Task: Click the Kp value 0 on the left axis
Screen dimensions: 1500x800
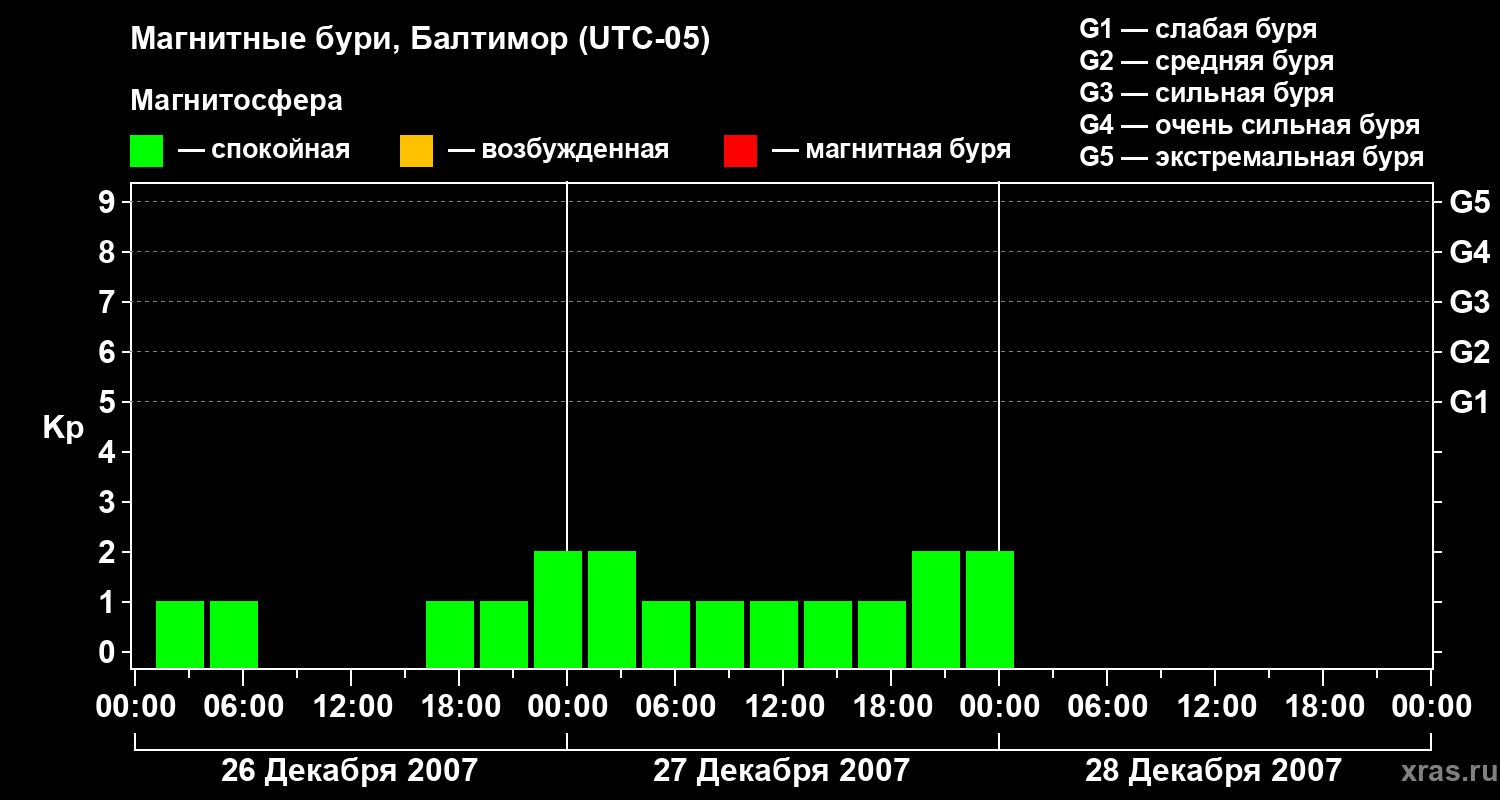Action: (109, 652)
